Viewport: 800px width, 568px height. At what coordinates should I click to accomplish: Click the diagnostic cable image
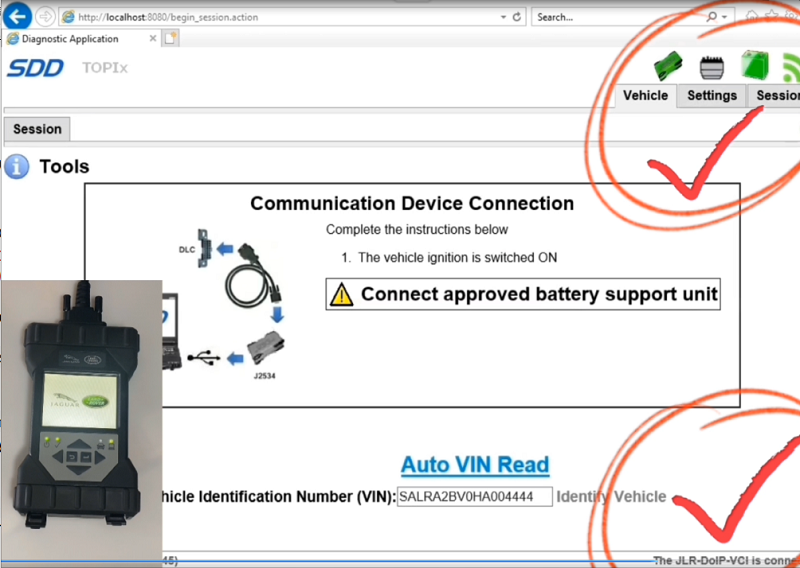click(x=254, y=278)
